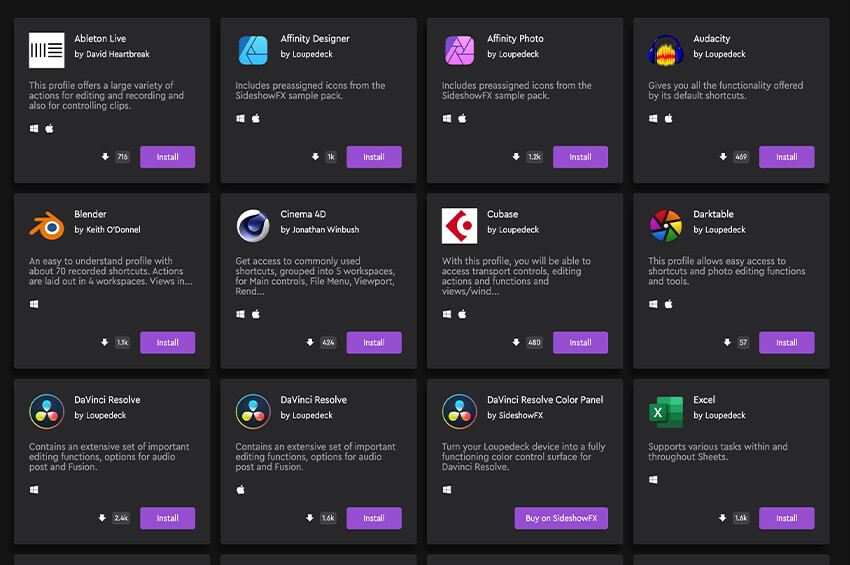Click the Apple icon on Audacity card
850x565 pixels.
click(x=668, y=118)
